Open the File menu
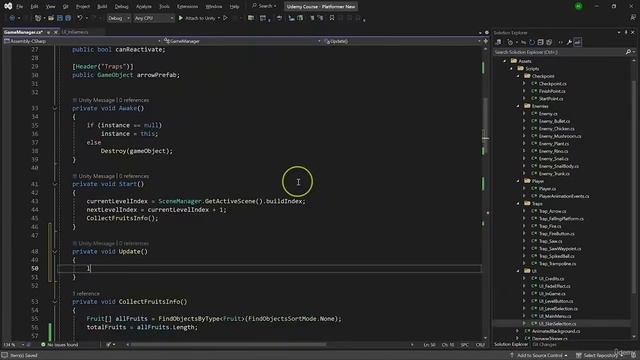 click(19, 7)
